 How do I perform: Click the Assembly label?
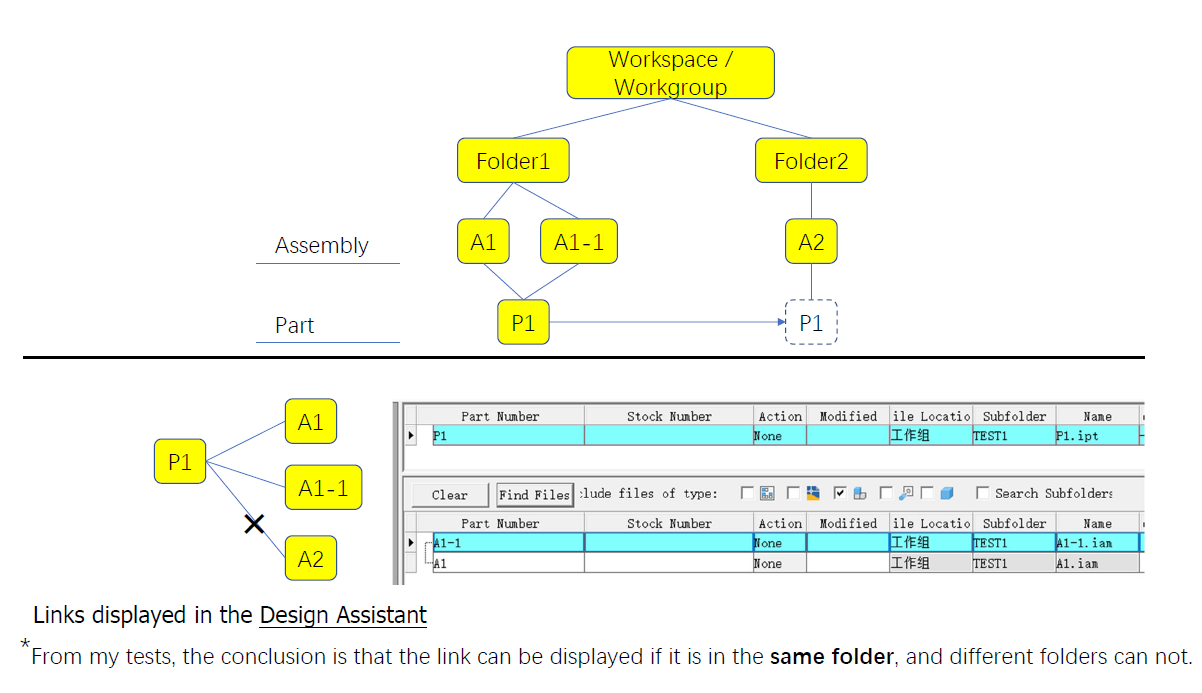tap(322, 245)
